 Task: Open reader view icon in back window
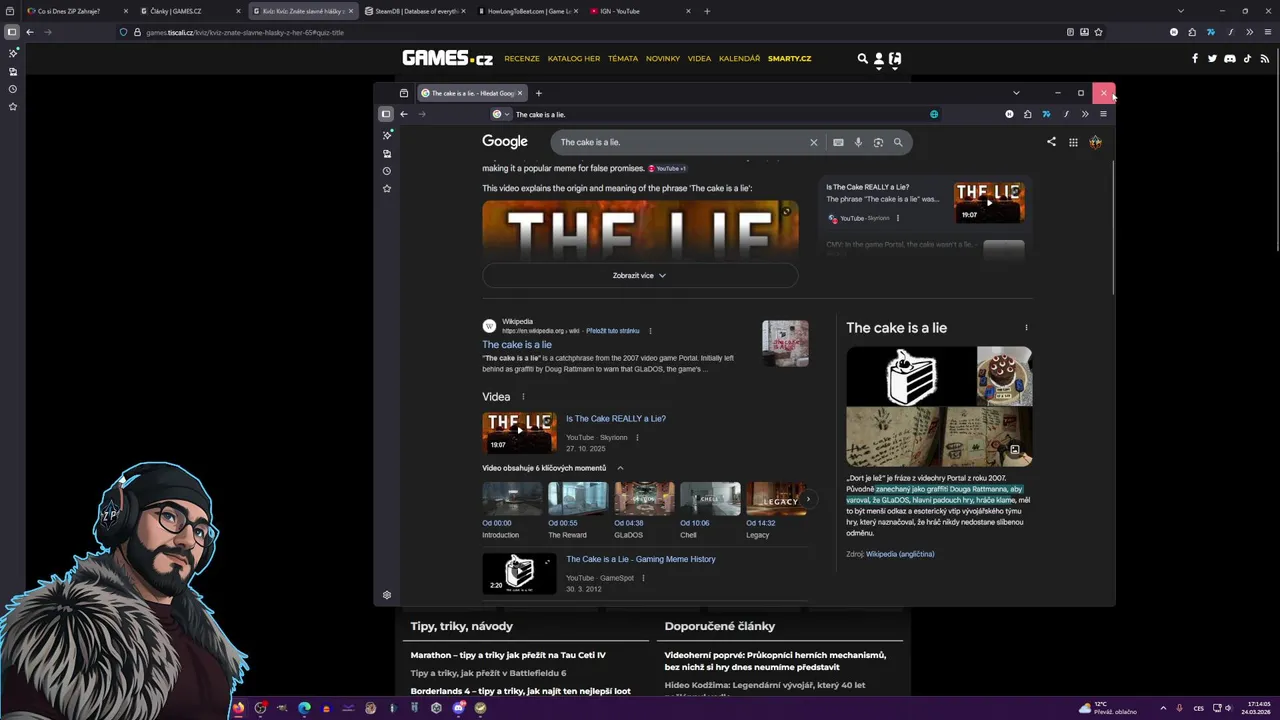[x=1070, y=32]
